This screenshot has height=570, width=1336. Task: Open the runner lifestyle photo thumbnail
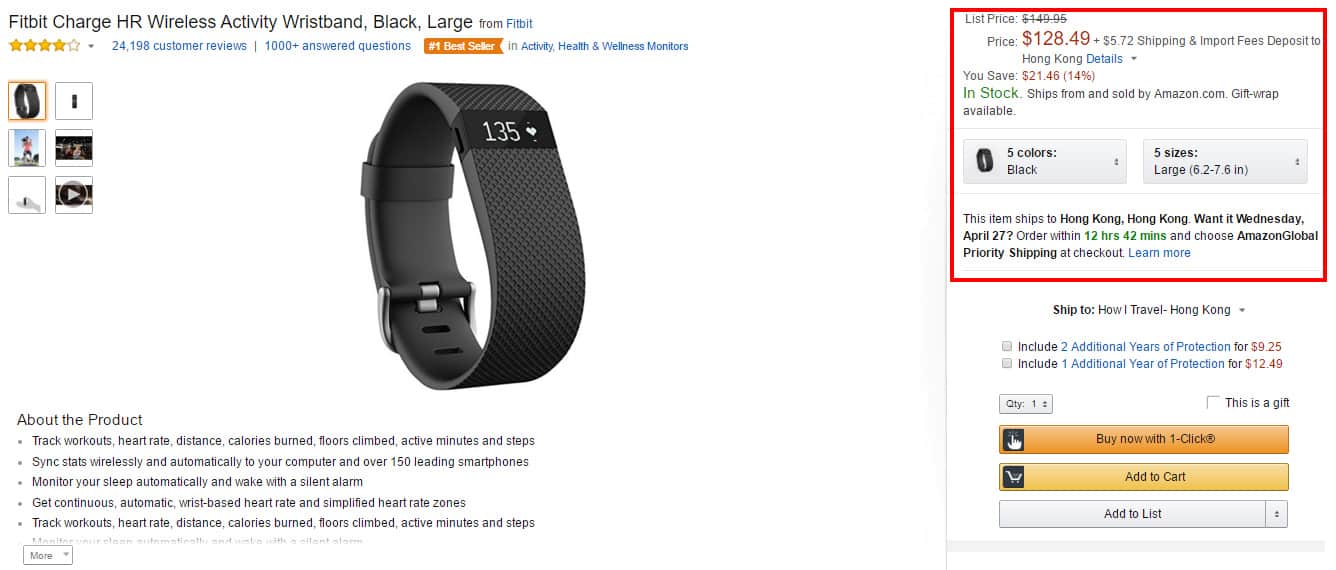coord(27,148)
